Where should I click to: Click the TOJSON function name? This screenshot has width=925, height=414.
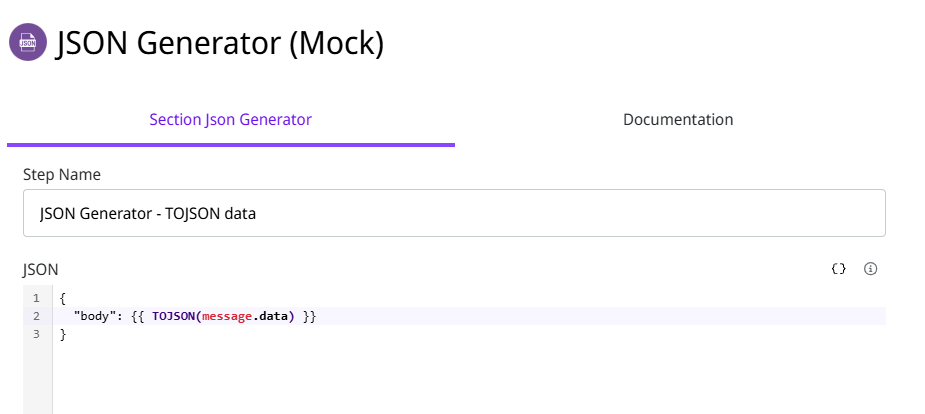tap(174, 316)
